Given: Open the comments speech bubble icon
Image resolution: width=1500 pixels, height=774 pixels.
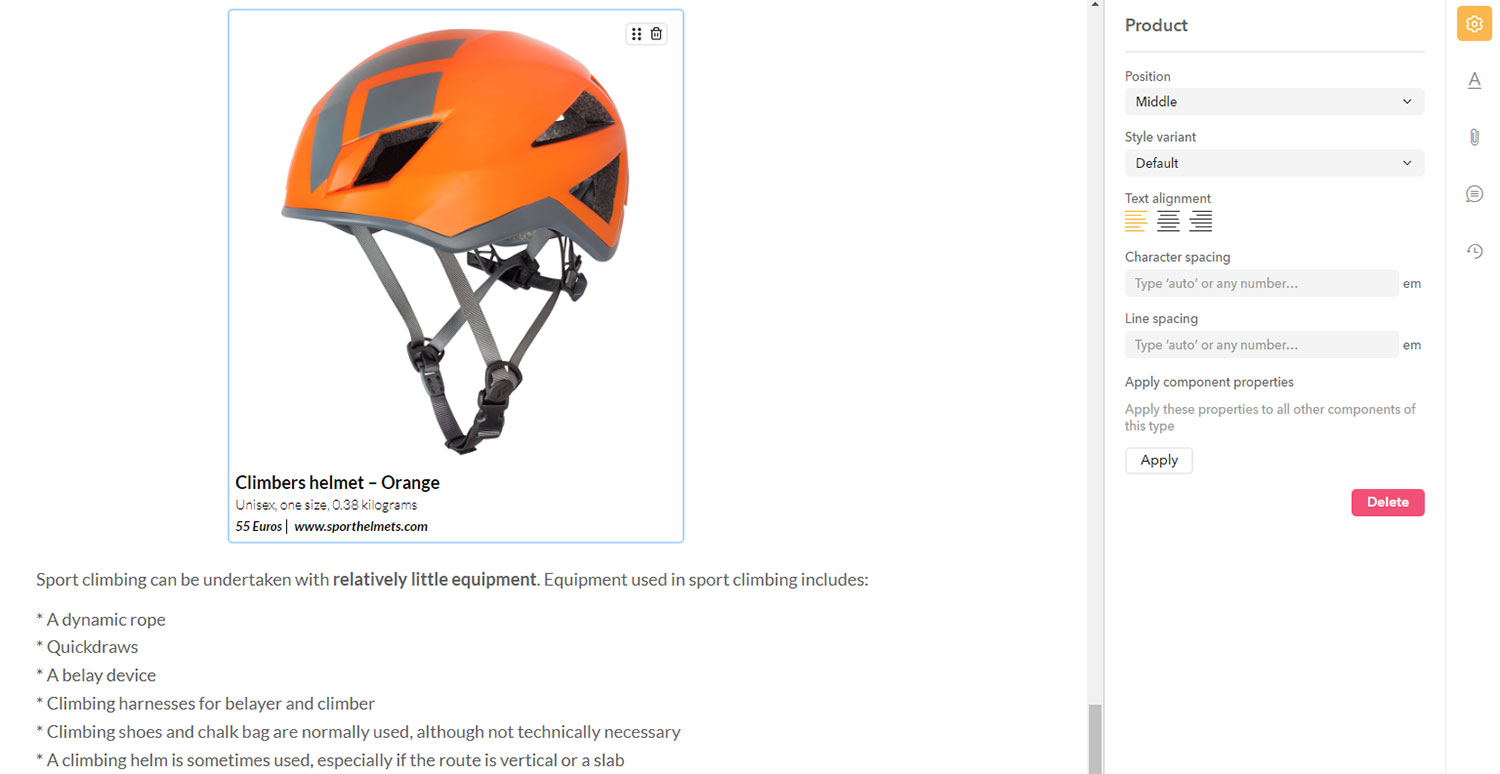Looking at the screenshot, I should click(x=1474, y=194).
